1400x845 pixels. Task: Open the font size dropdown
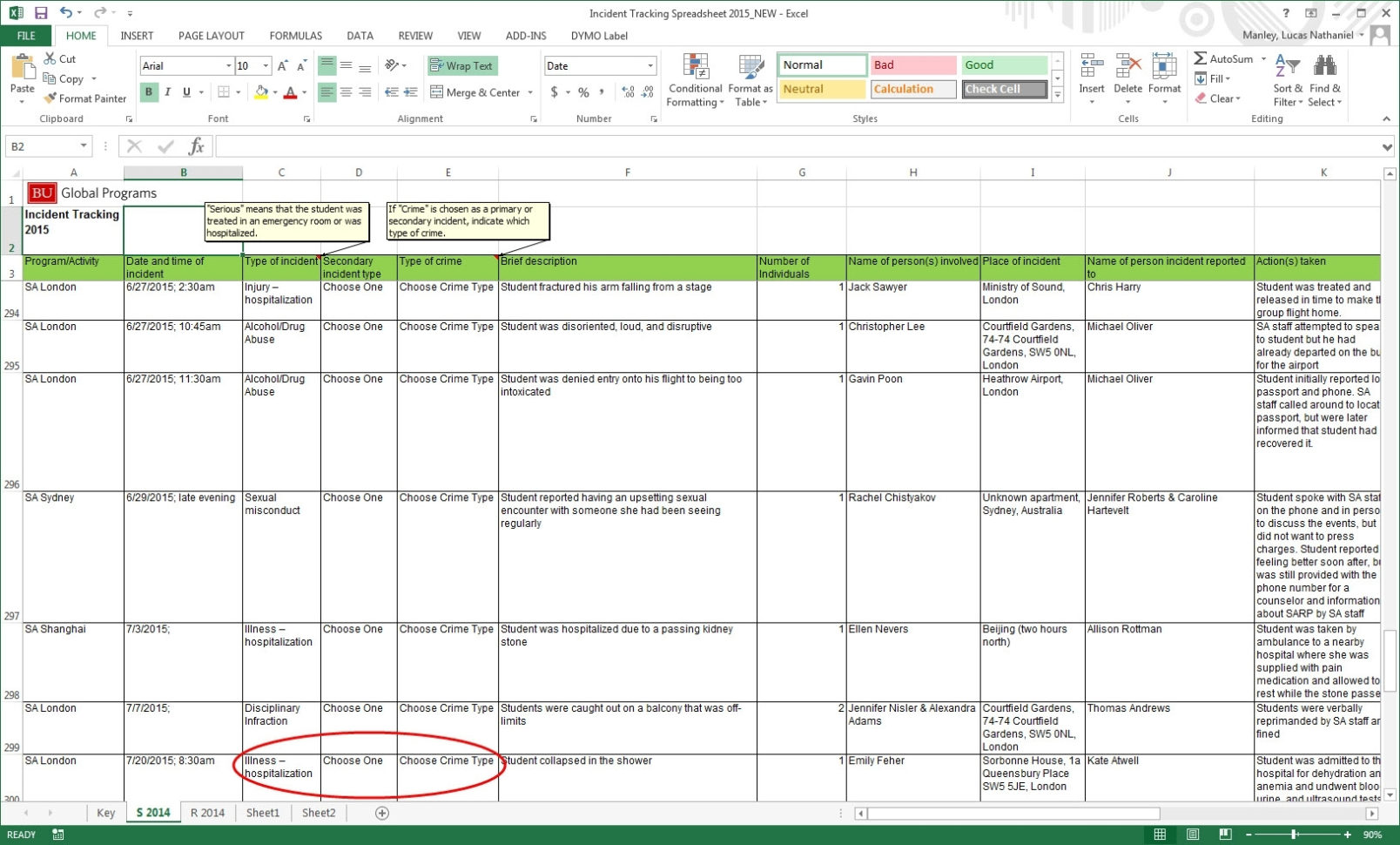point(266,65)
